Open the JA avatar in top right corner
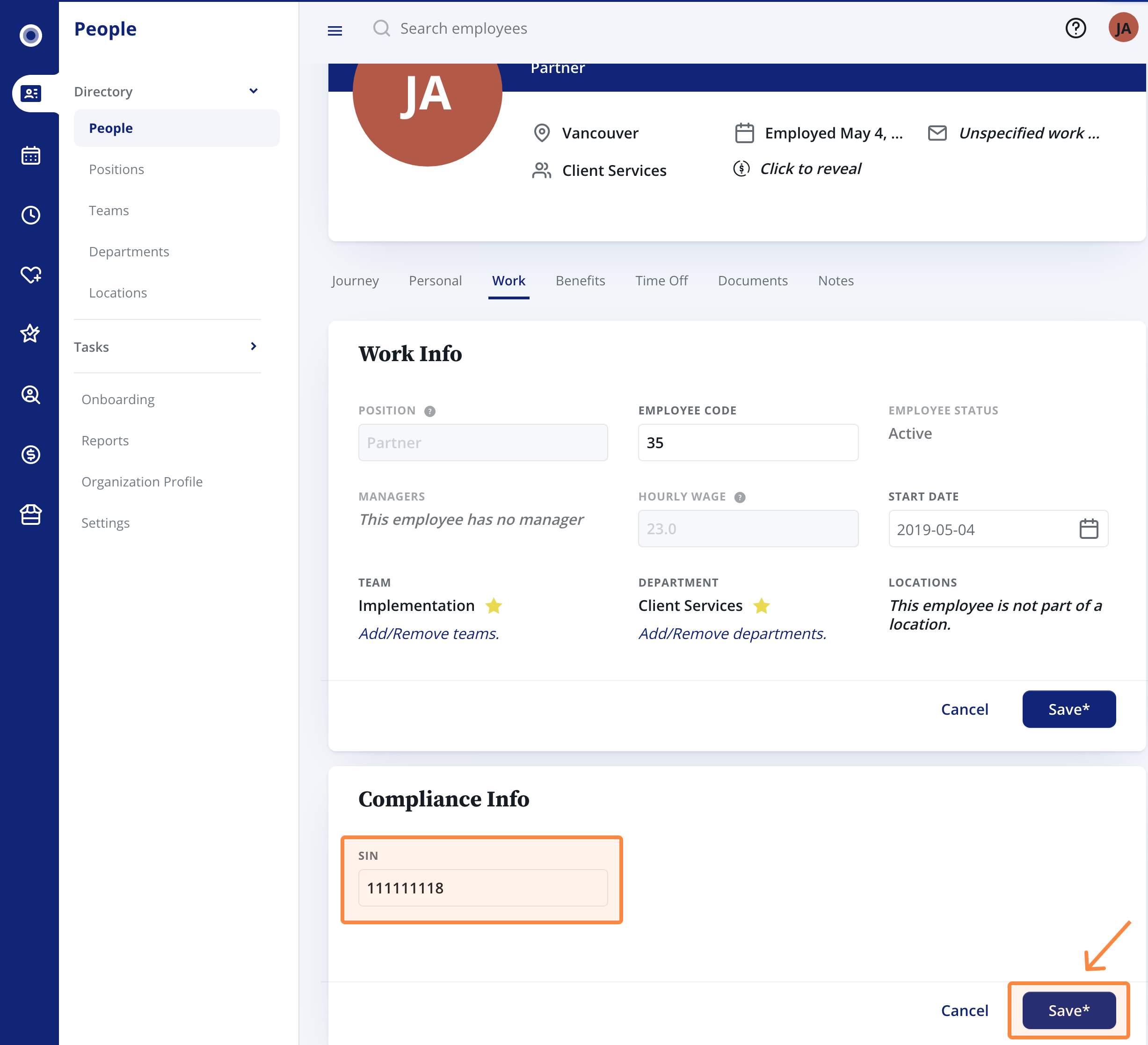 pyautogui.click(x=1122, y=27)
